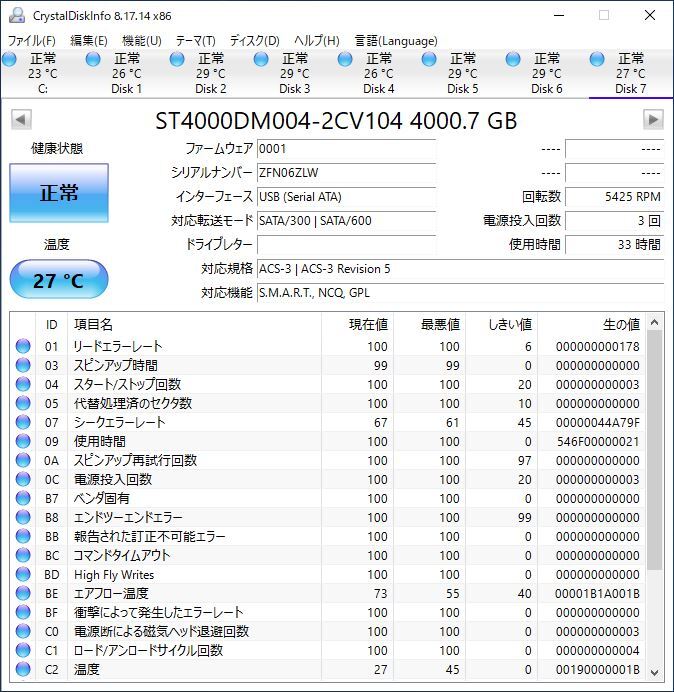Click status orb for attribute B7 row
The height and width of the screenshot is (692, 674).
pyautogui.click(x=23, y=498)
